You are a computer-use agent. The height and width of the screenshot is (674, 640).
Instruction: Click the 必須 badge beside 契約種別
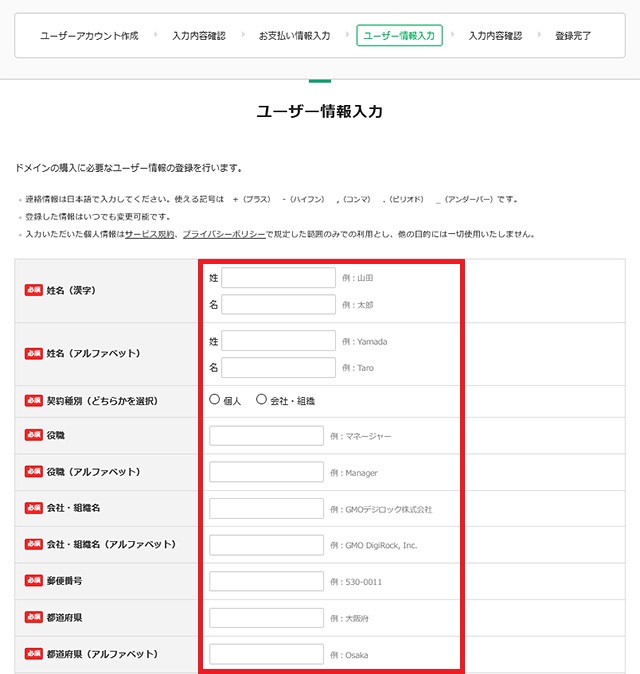[34, 401]
